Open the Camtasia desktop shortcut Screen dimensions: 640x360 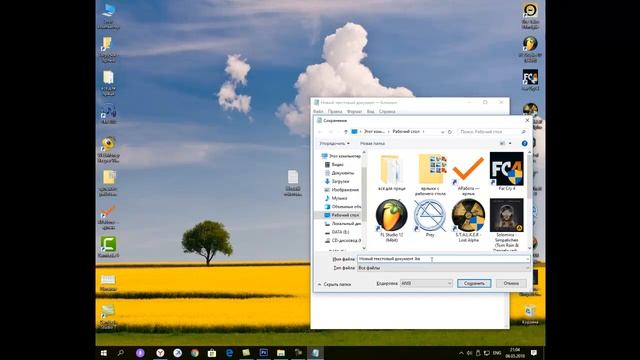coord(108,247)
